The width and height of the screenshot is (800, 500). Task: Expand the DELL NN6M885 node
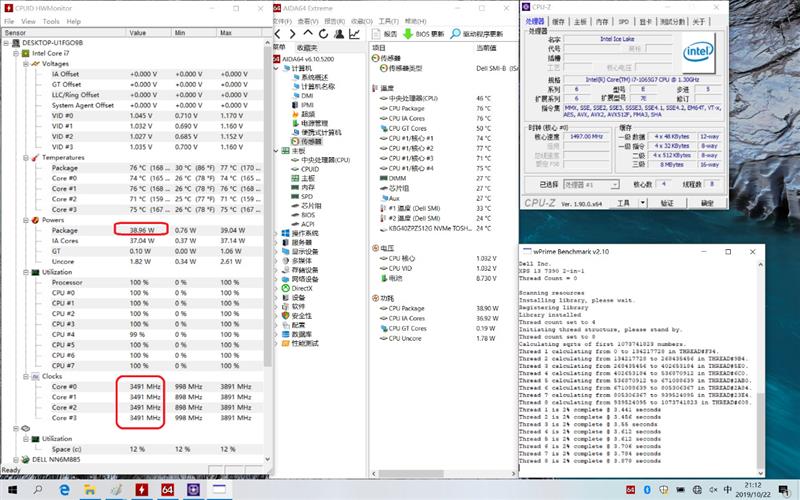point(16,460)
